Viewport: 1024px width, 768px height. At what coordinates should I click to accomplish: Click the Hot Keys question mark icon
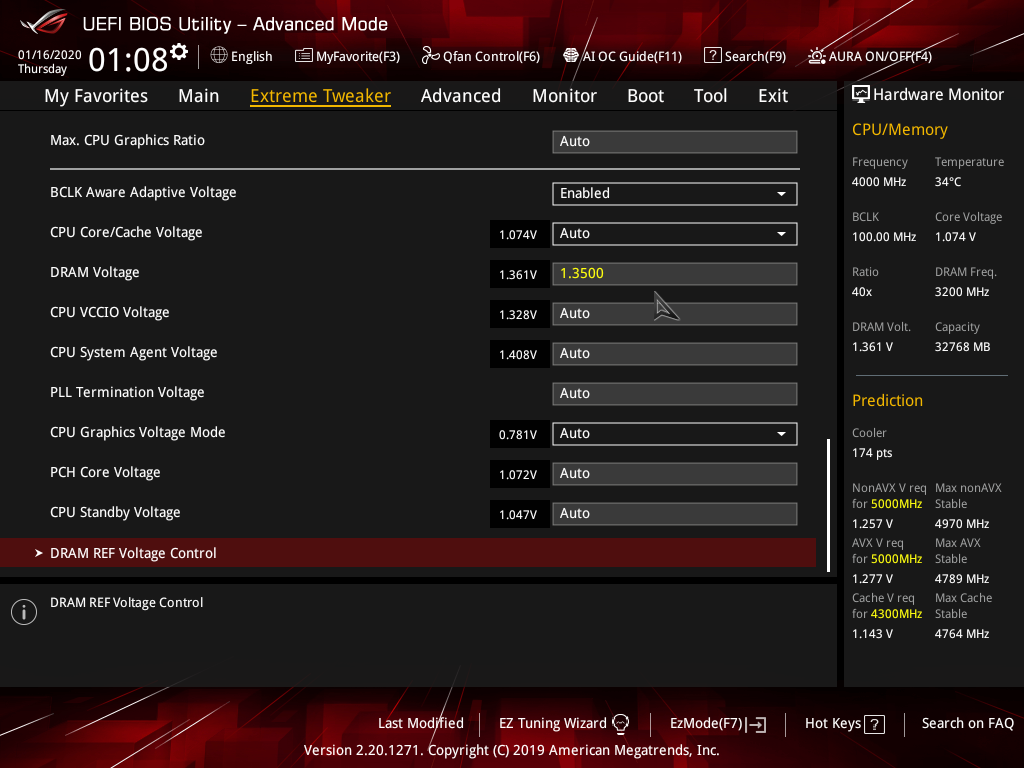point(874,724)
